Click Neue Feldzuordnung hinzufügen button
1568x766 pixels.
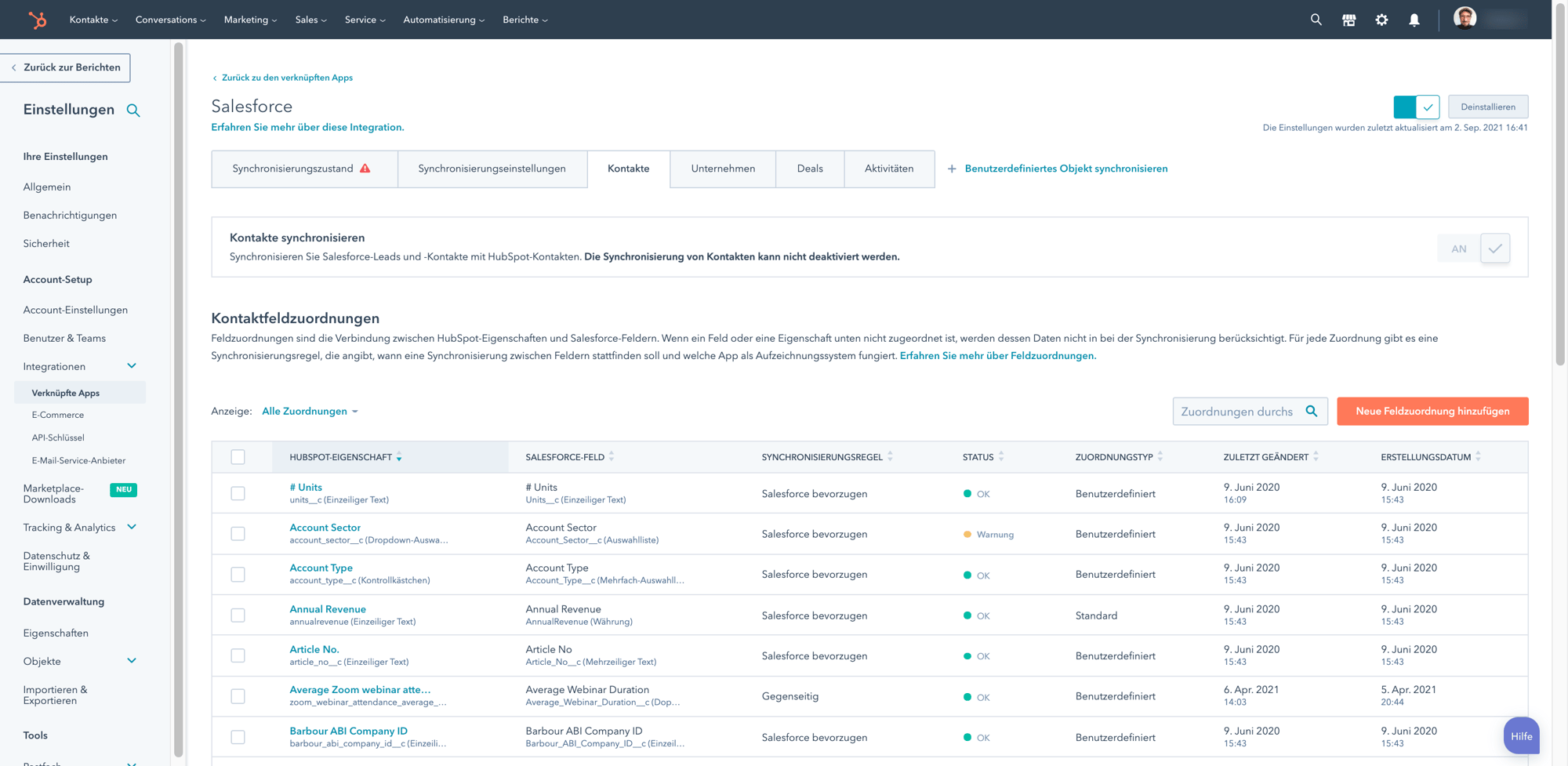[1432, 411]
